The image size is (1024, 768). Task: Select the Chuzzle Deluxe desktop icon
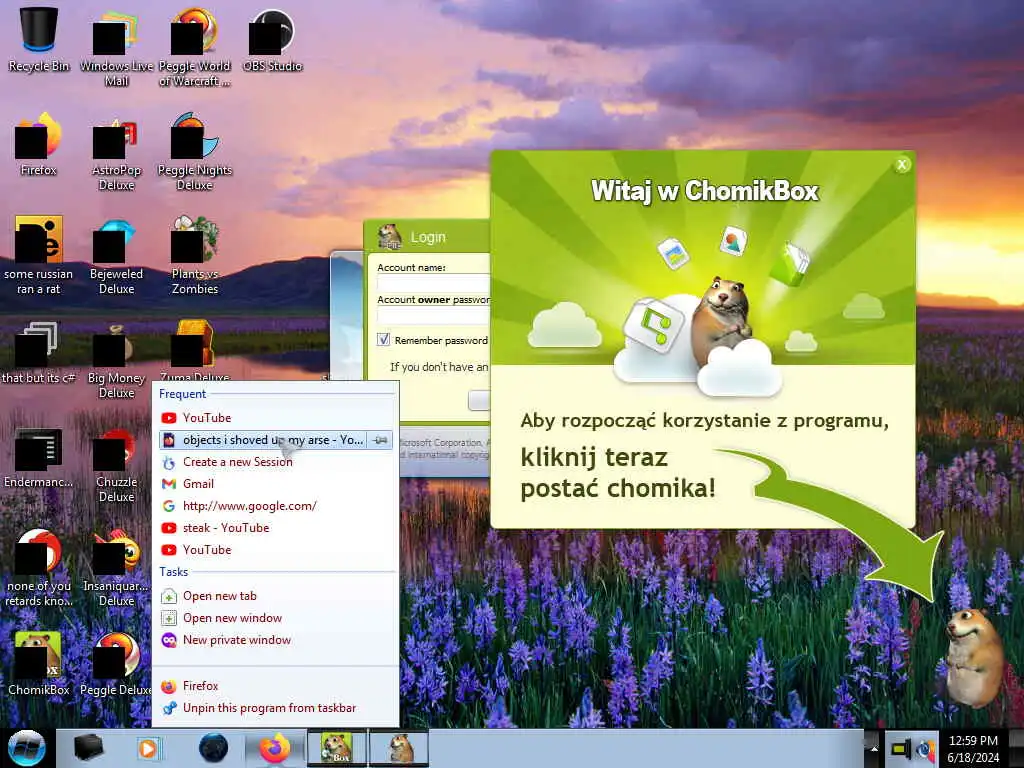point(116,464)
